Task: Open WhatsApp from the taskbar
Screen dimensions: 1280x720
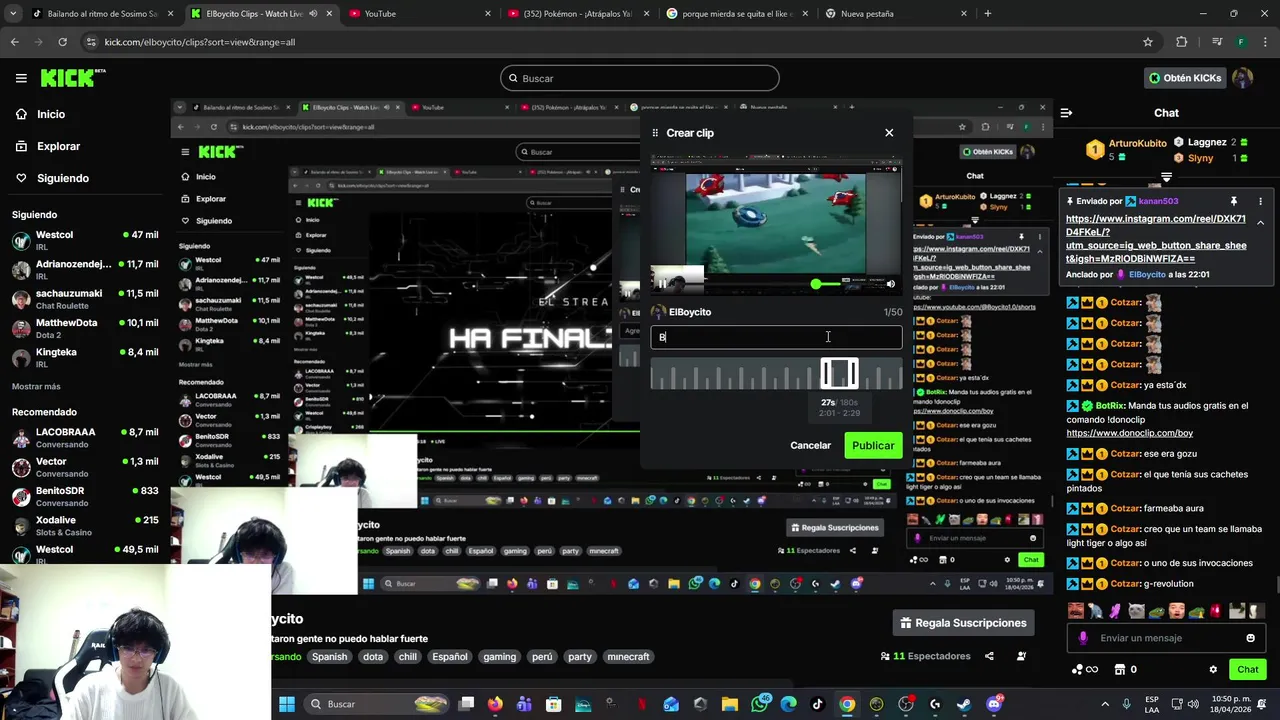Action: [x=759, y=704]
